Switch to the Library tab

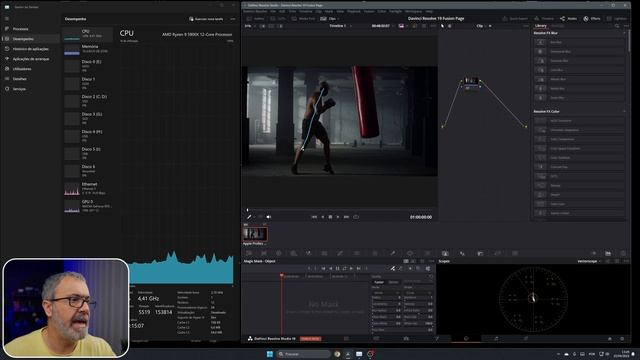(540, 26)
